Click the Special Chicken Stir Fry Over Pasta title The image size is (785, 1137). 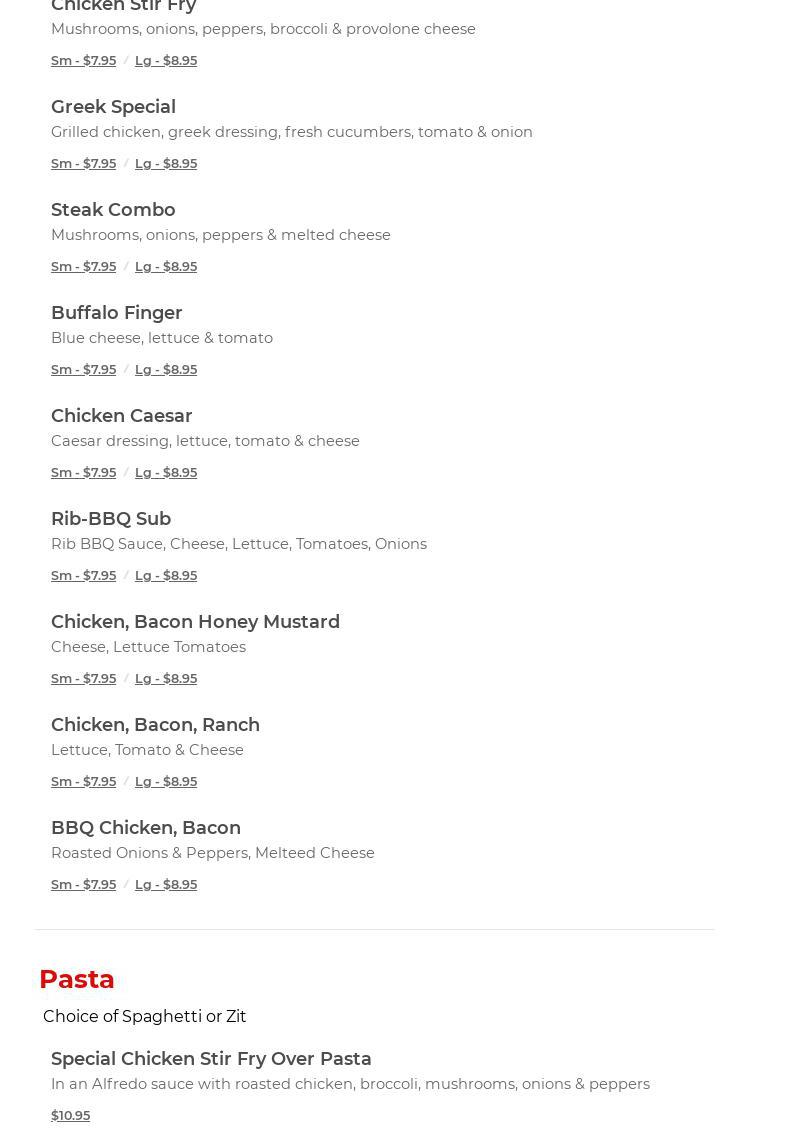[x=211, y=1059]
